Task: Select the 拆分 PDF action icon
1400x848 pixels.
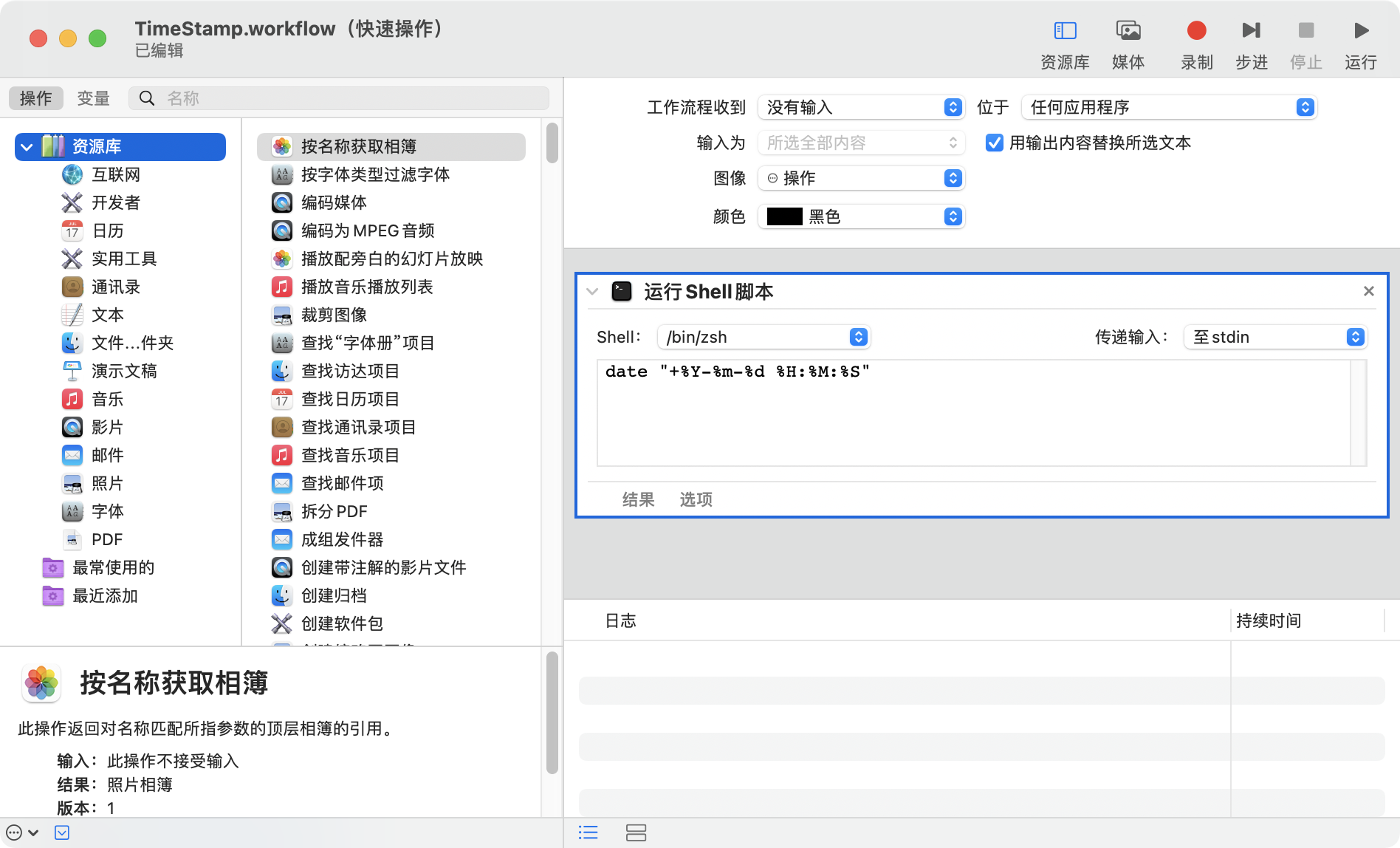Action: click(282, 511)
